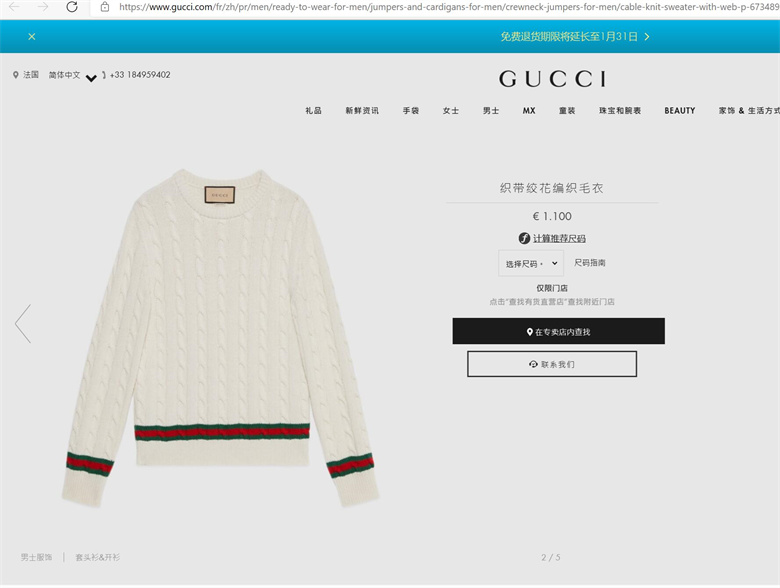The height and width of the screenshot is (588, 780).
Task: Click the size recommendation calculator icon
Action: coord(524,238)
